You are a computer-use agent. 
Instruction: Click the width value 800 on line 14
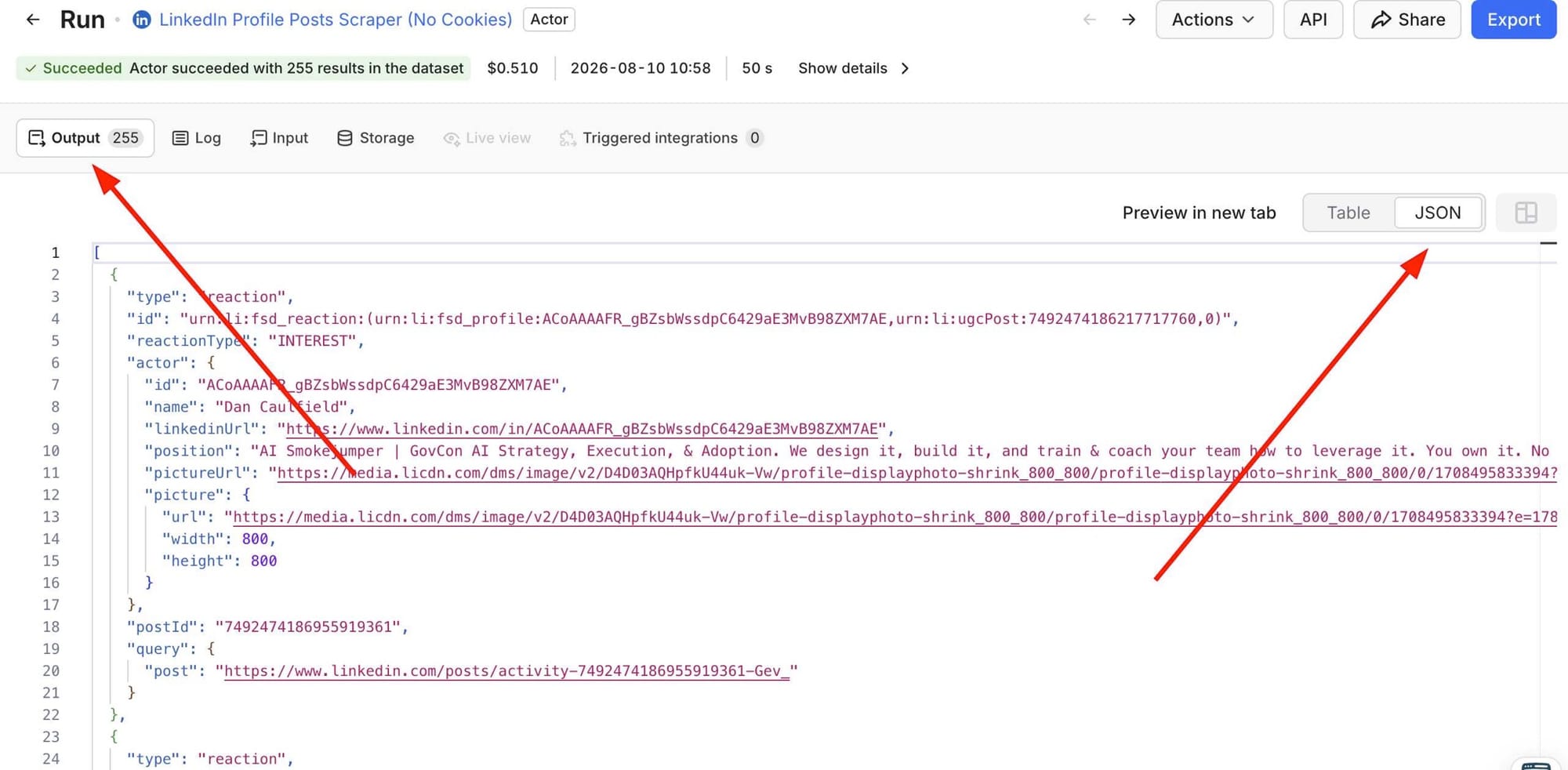click(256, 539)
